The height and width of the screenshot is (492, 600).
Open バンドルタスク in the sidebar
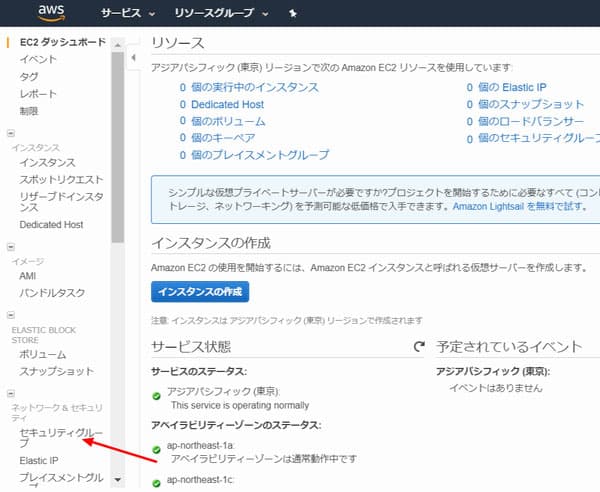(x=52, y=293)
